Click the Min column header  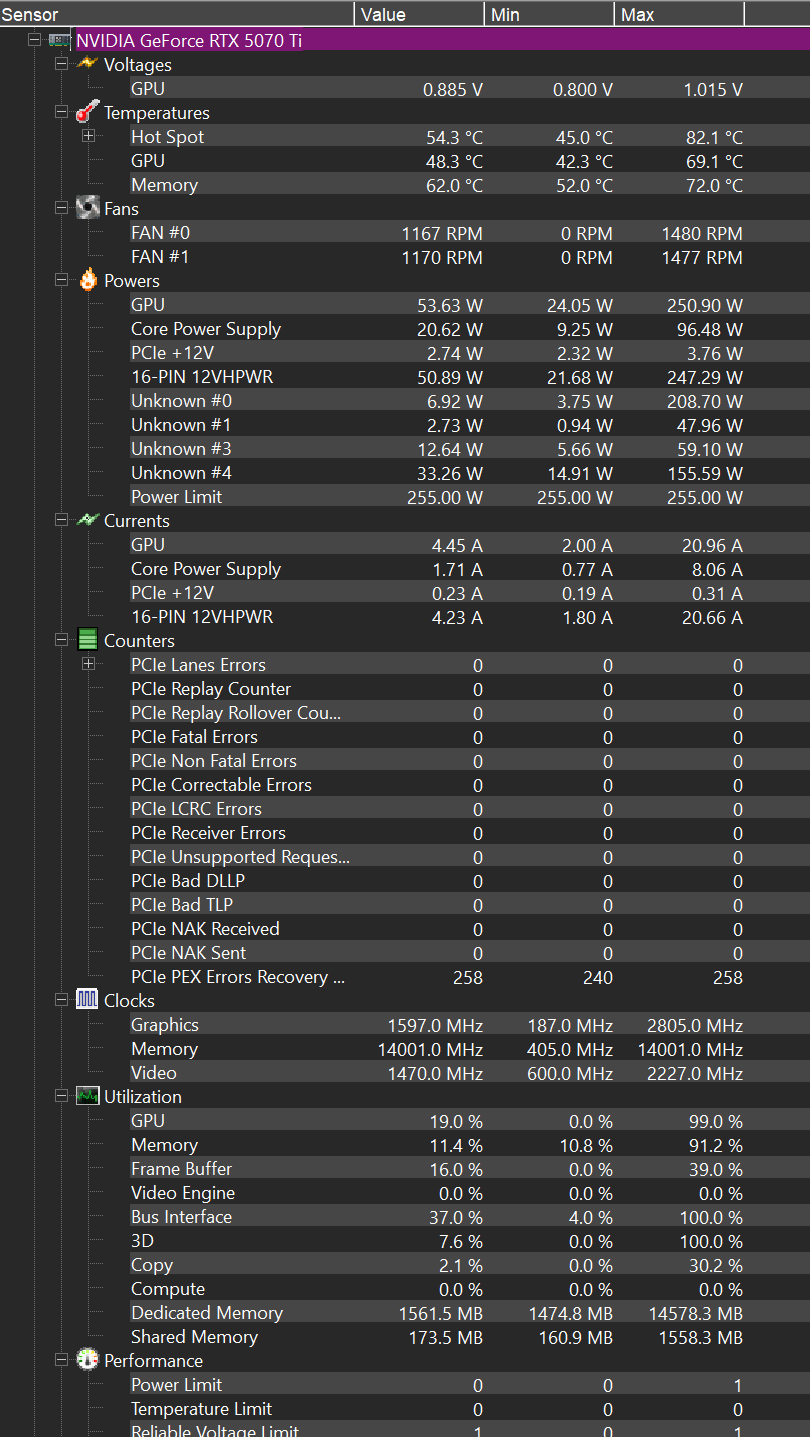[550, 14]
